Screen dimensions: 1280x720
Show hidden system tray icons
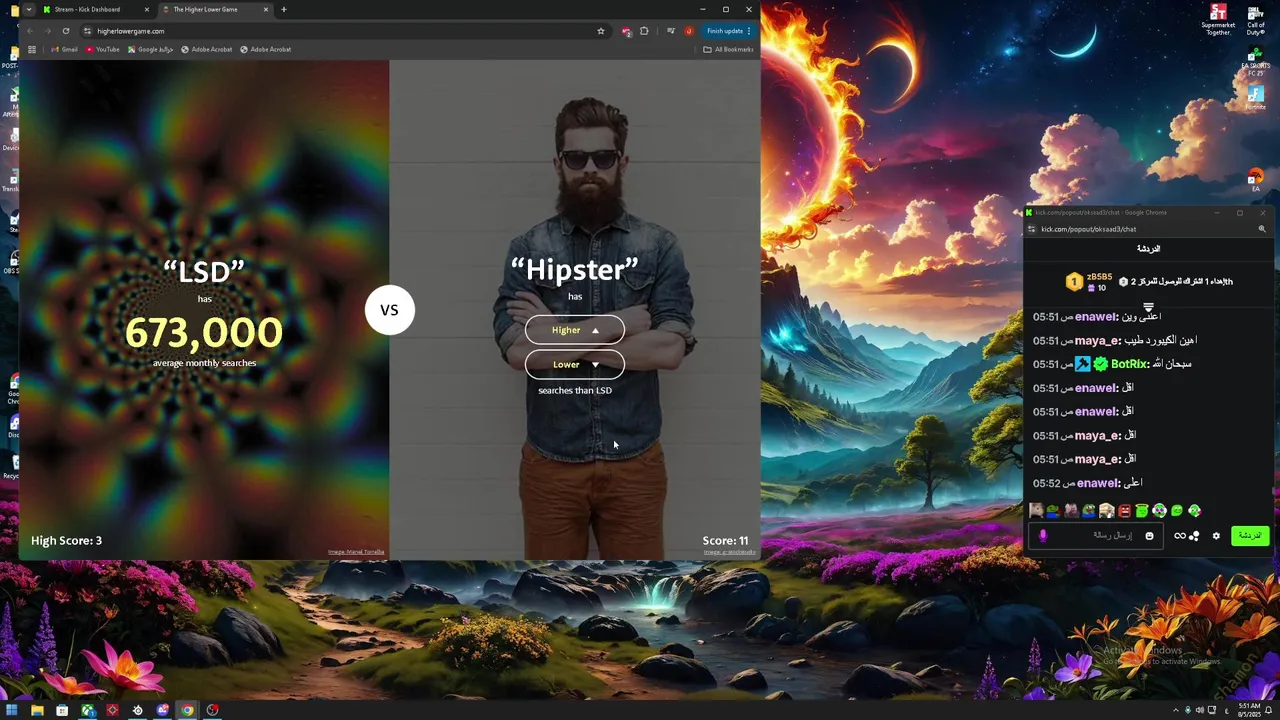click(1174, 710)
